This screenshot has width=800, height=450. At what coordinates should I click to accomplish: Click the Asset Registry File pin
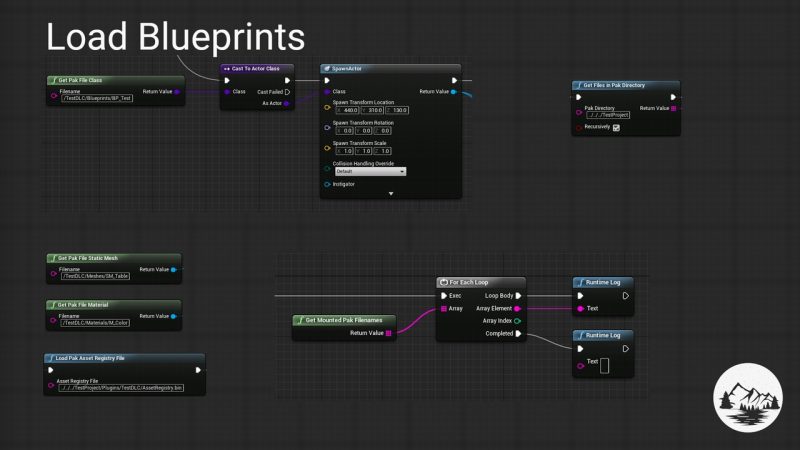51,385
